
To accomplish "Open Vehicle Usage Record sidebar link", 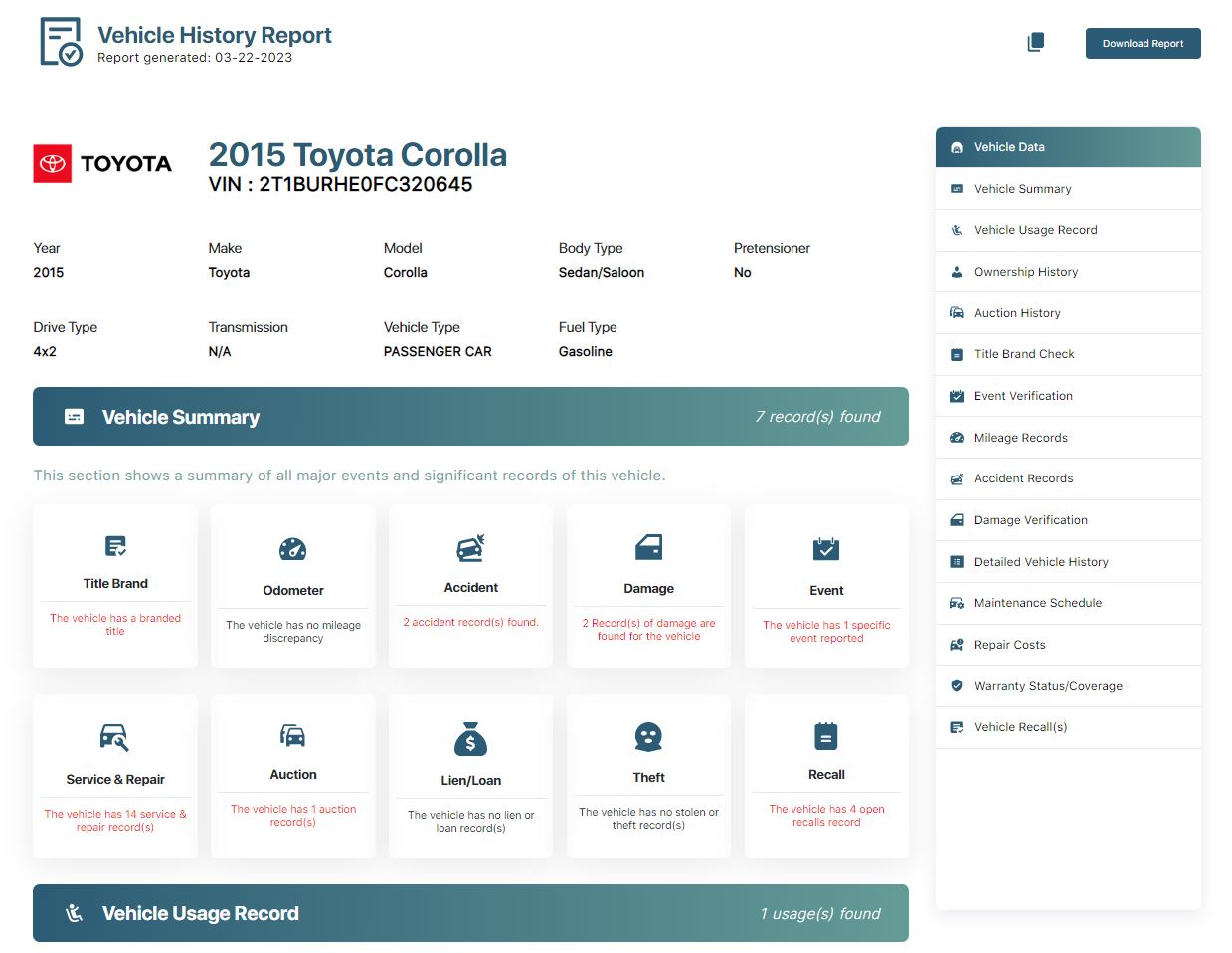I will (1068, 230).
